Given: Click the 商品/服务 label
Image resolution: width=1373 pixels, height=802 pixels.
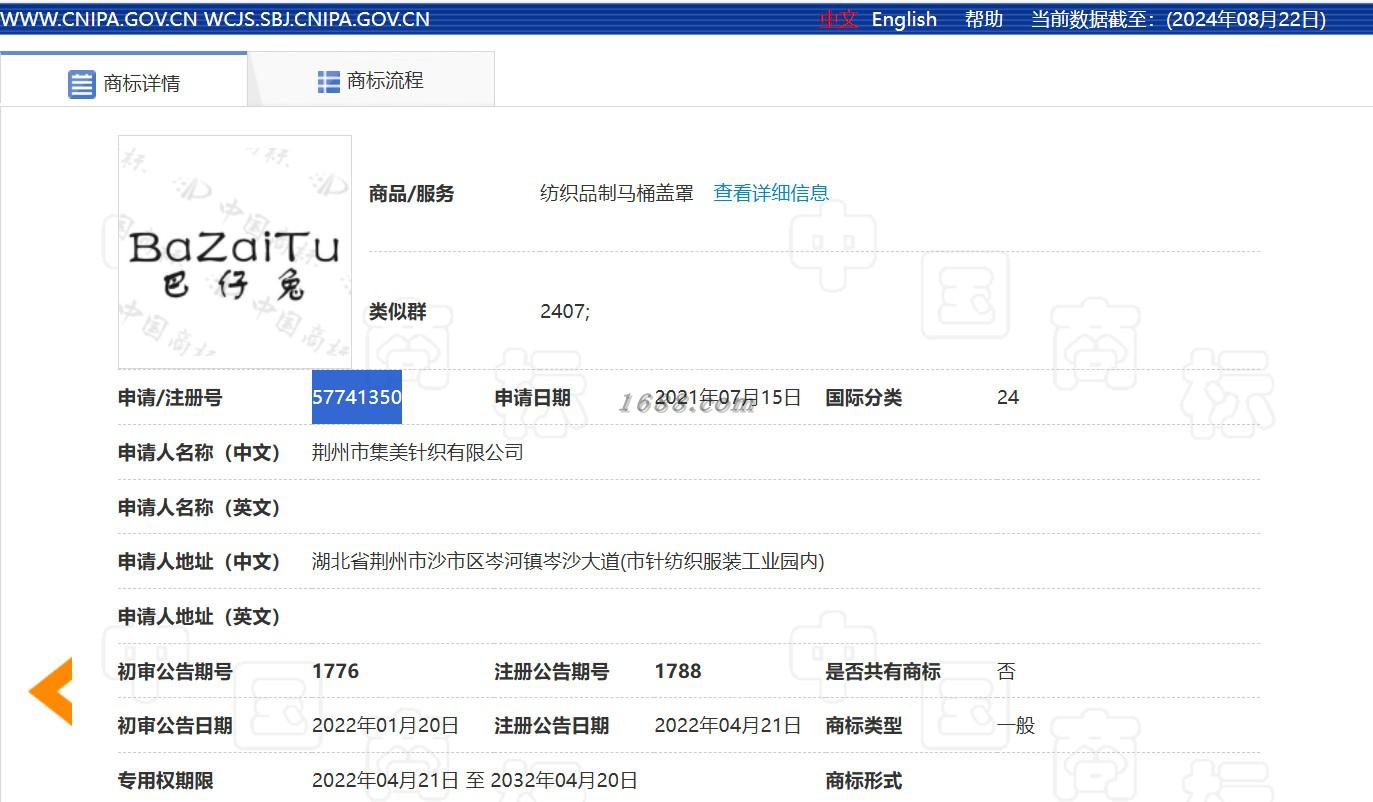Looking at the screenshot, I should point(411,194).
